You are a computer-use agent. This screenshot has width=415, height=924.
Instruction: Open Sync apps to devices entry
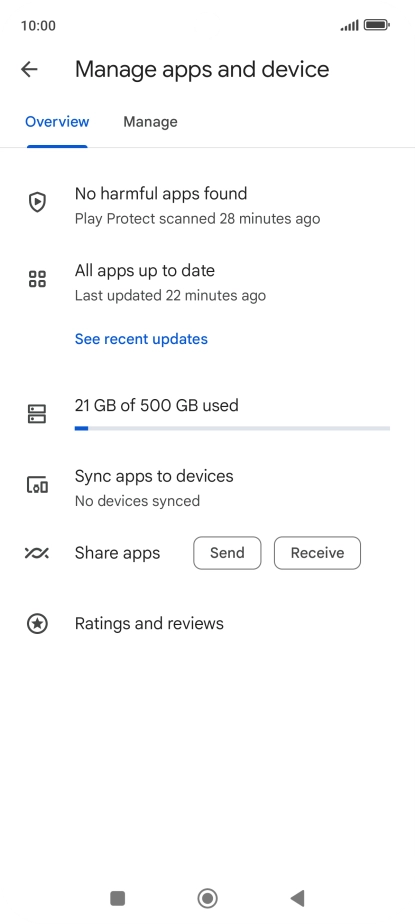click(208, 488)
